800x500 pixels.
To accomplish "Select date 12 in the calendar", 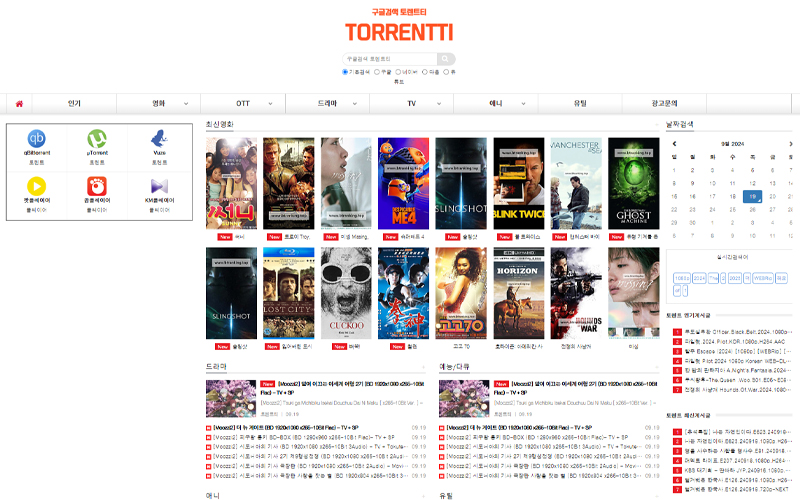I will click(752, 183).
